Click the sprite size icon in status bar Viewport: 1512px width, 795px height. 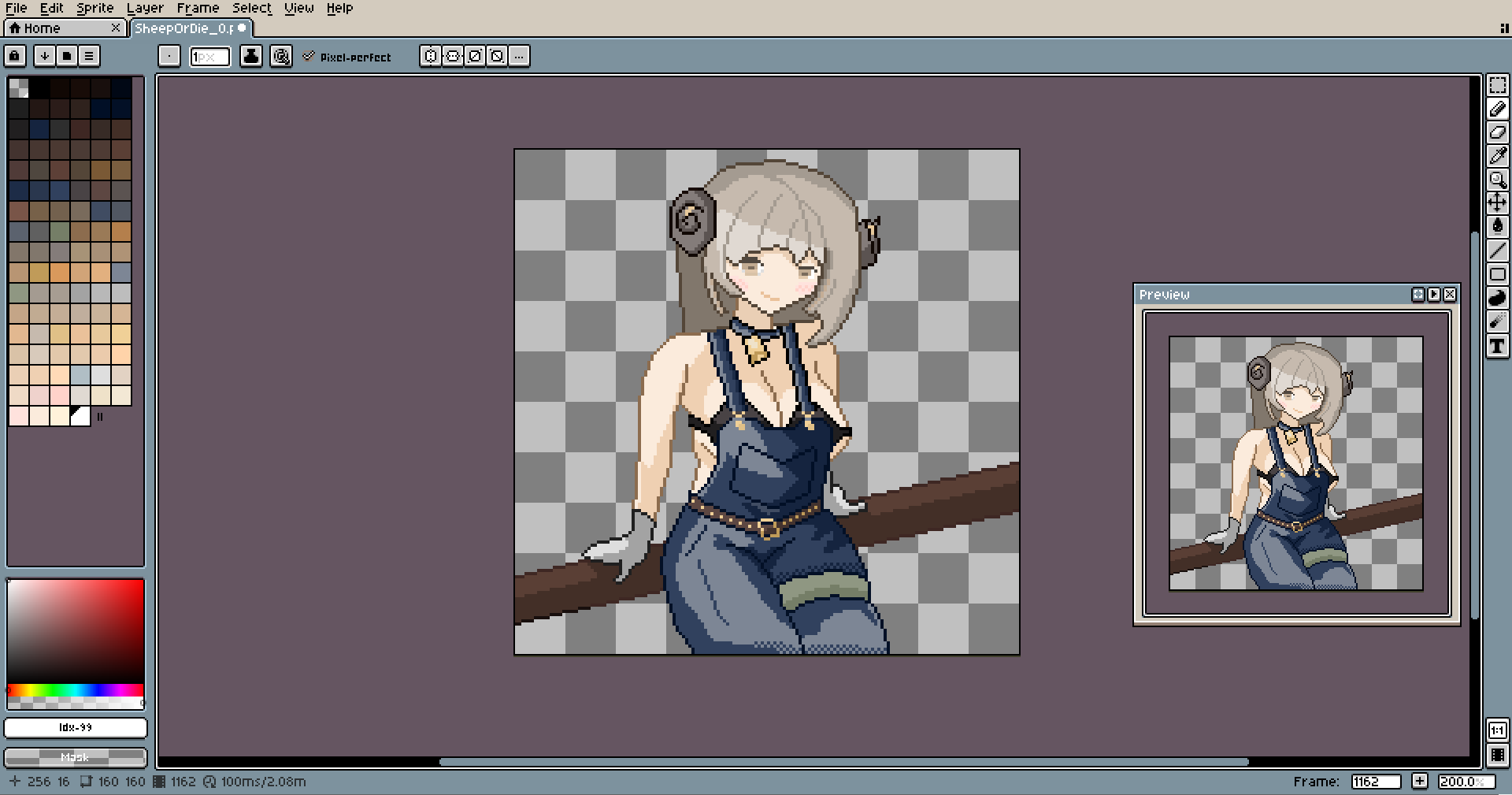86,782
